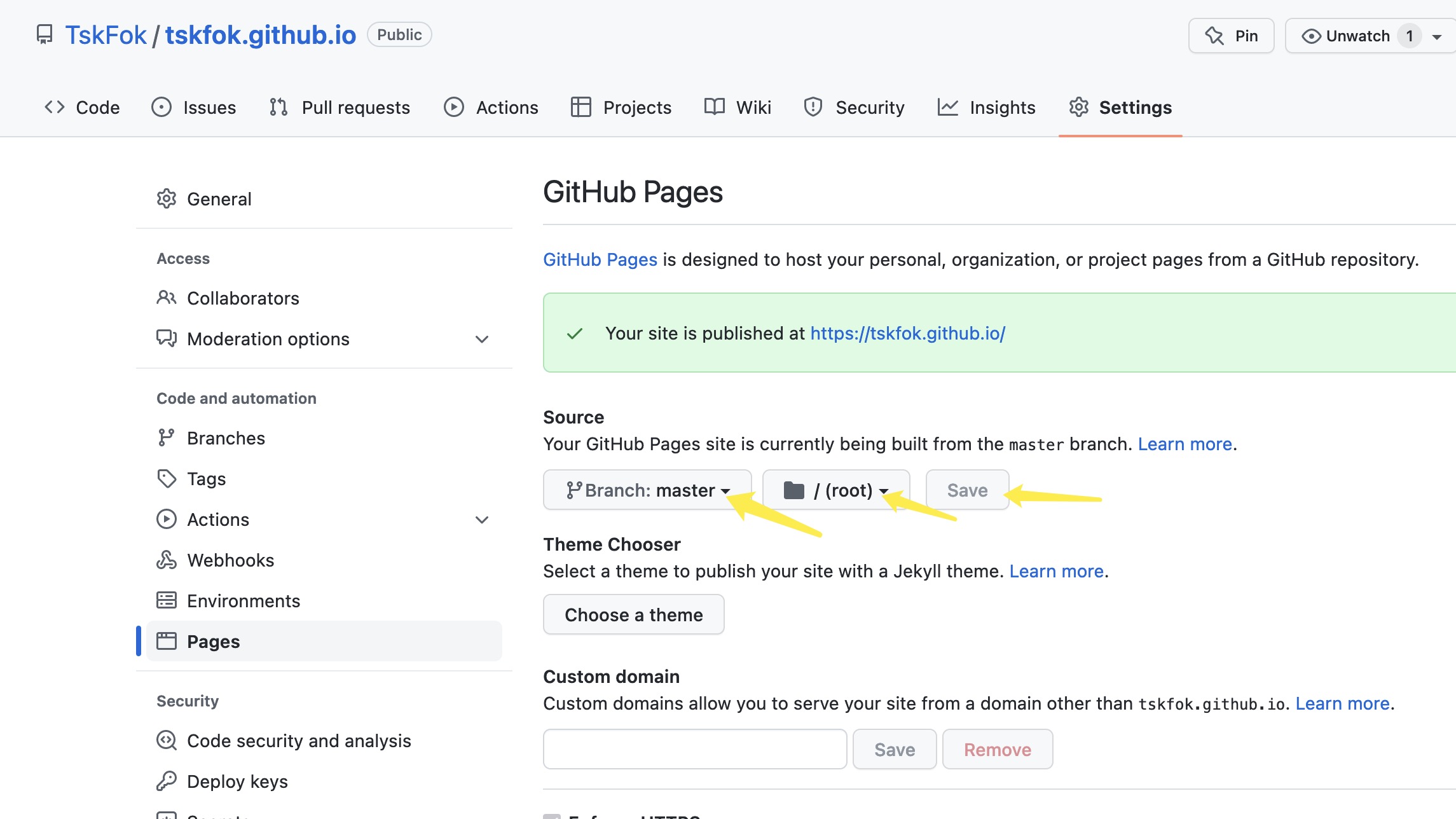Open Collaborators in the sidebar
This screenshot has height=819, width=1456.
pyautogui.click(x=324, y=298)
